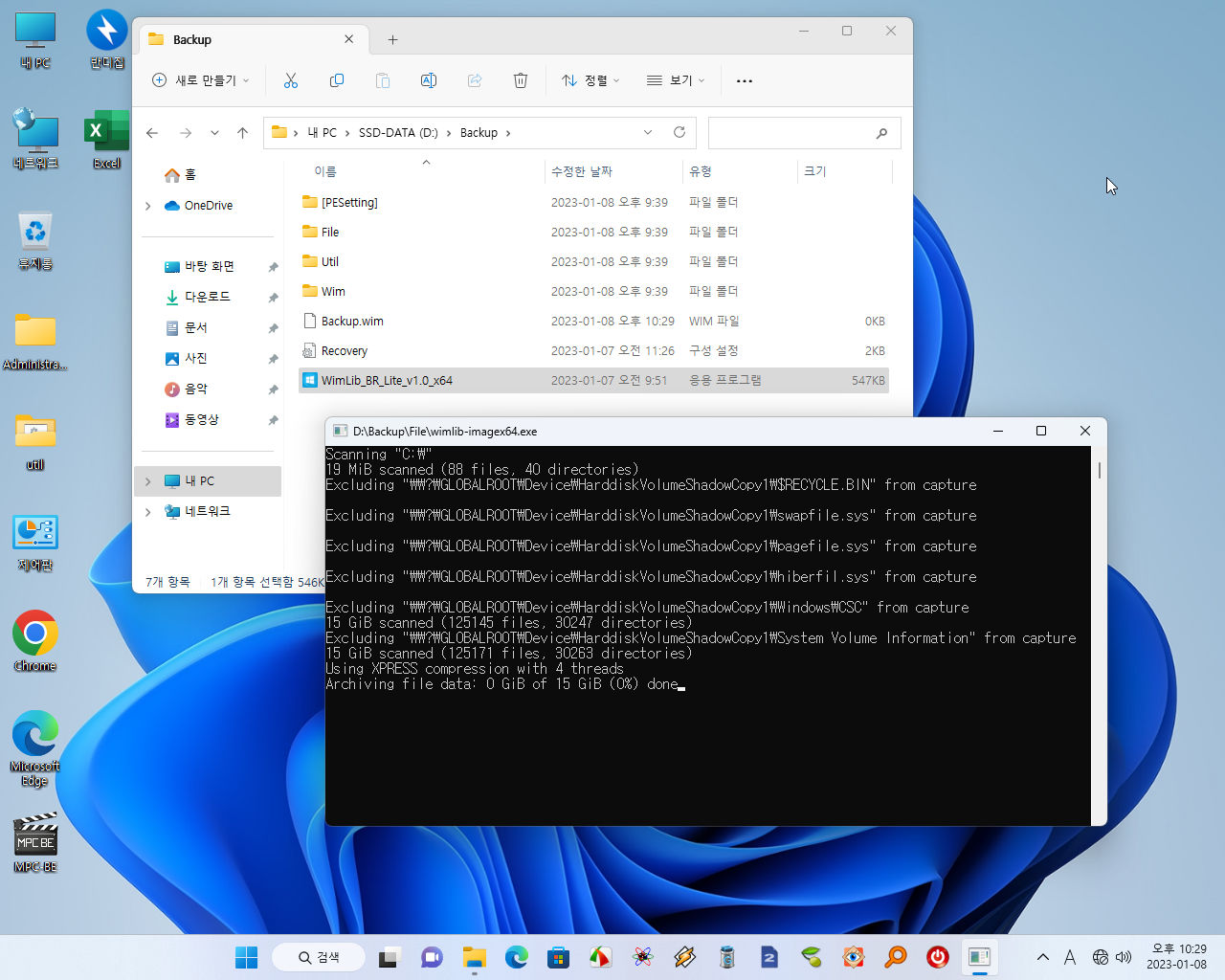1225x980 pixels.
Task: Open Microsoft Store from the taskbar
Action: (559, 957)
